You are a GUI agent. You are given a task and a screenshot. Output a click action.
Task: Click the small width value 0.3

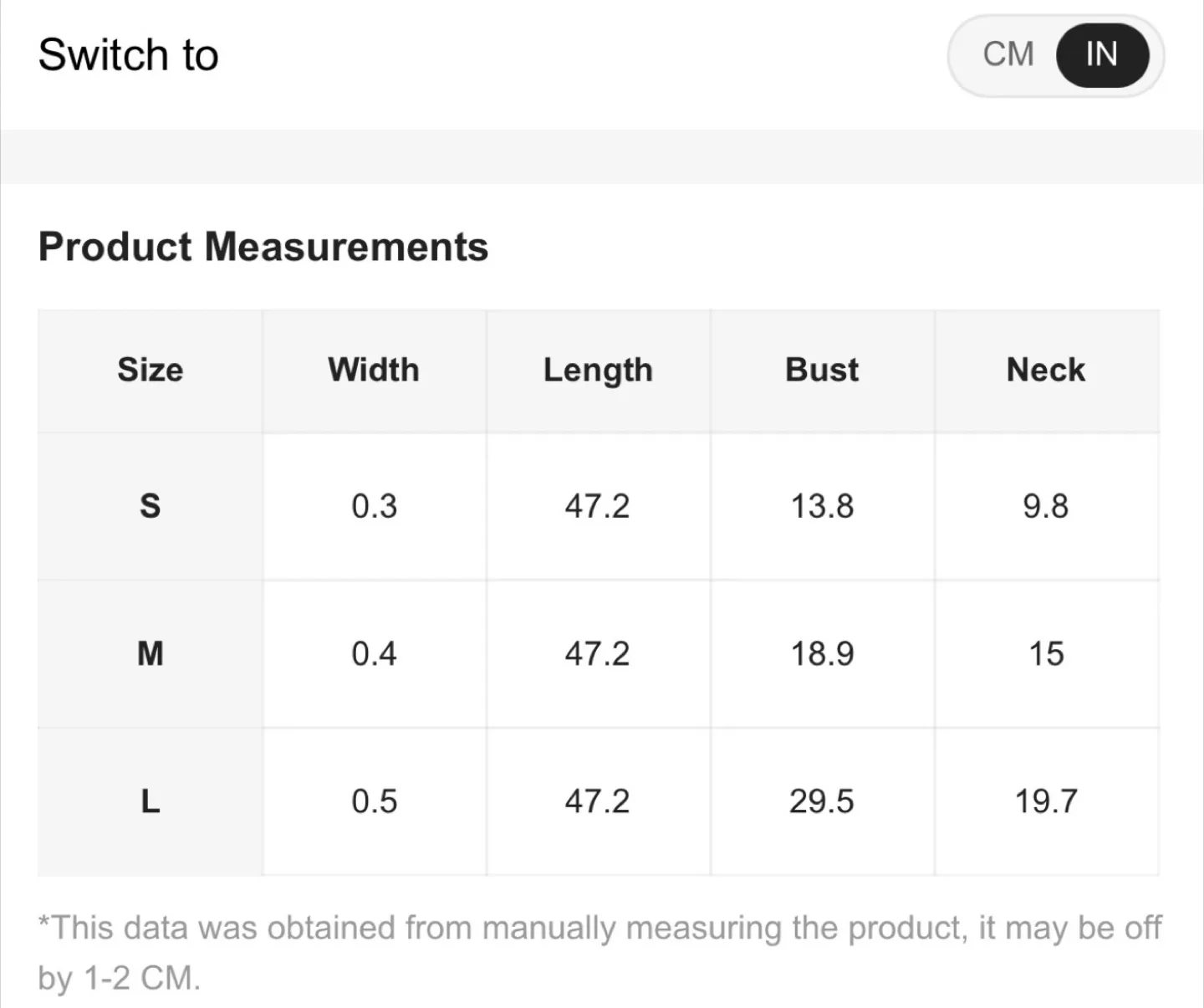tap(374, 506)
